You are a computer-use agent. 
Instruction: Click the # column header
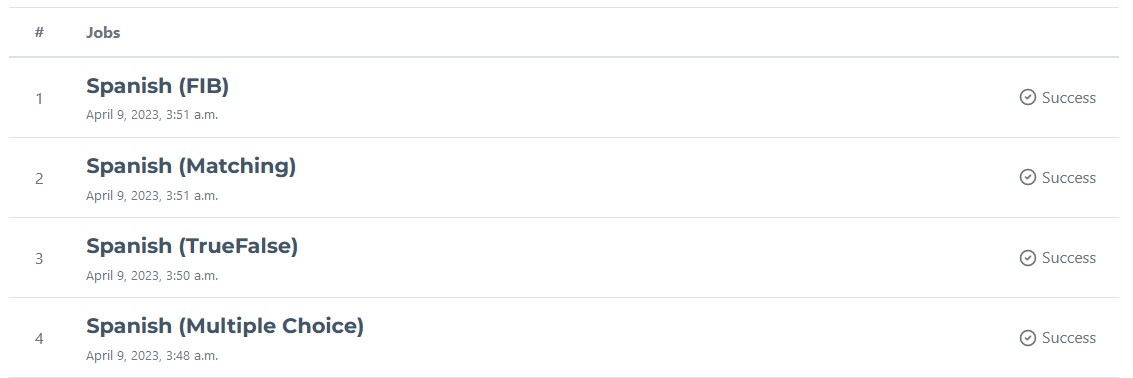click(x=39, y=33)
